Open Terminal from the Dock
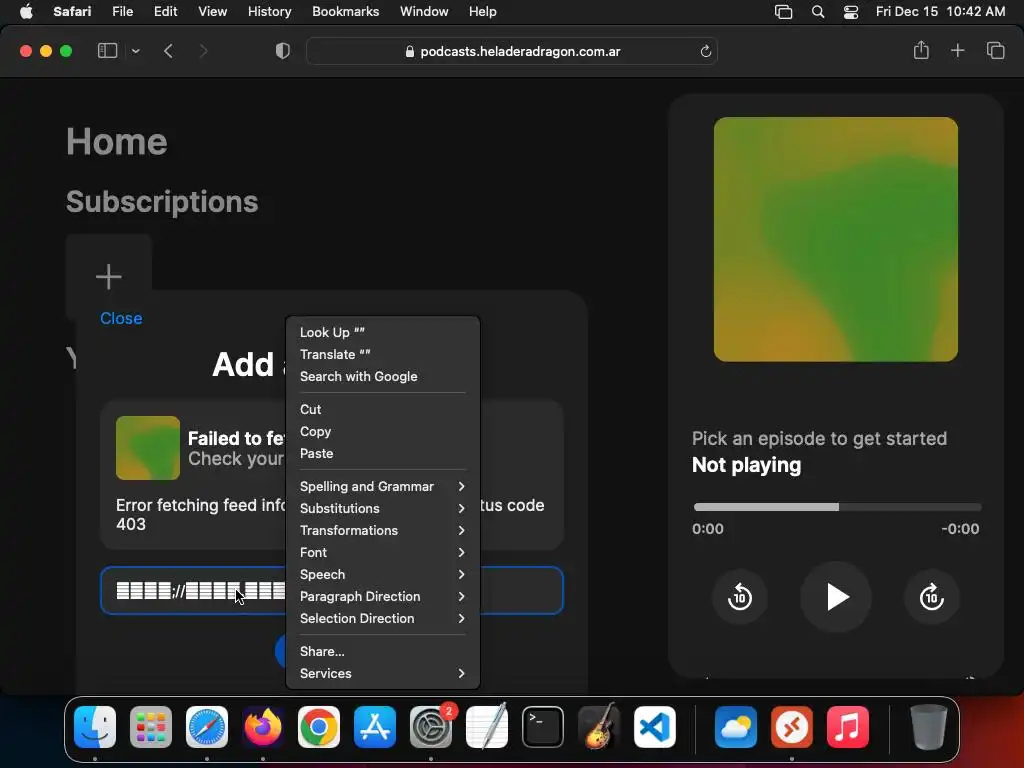 pyautogui.click(x=543, y=727)
